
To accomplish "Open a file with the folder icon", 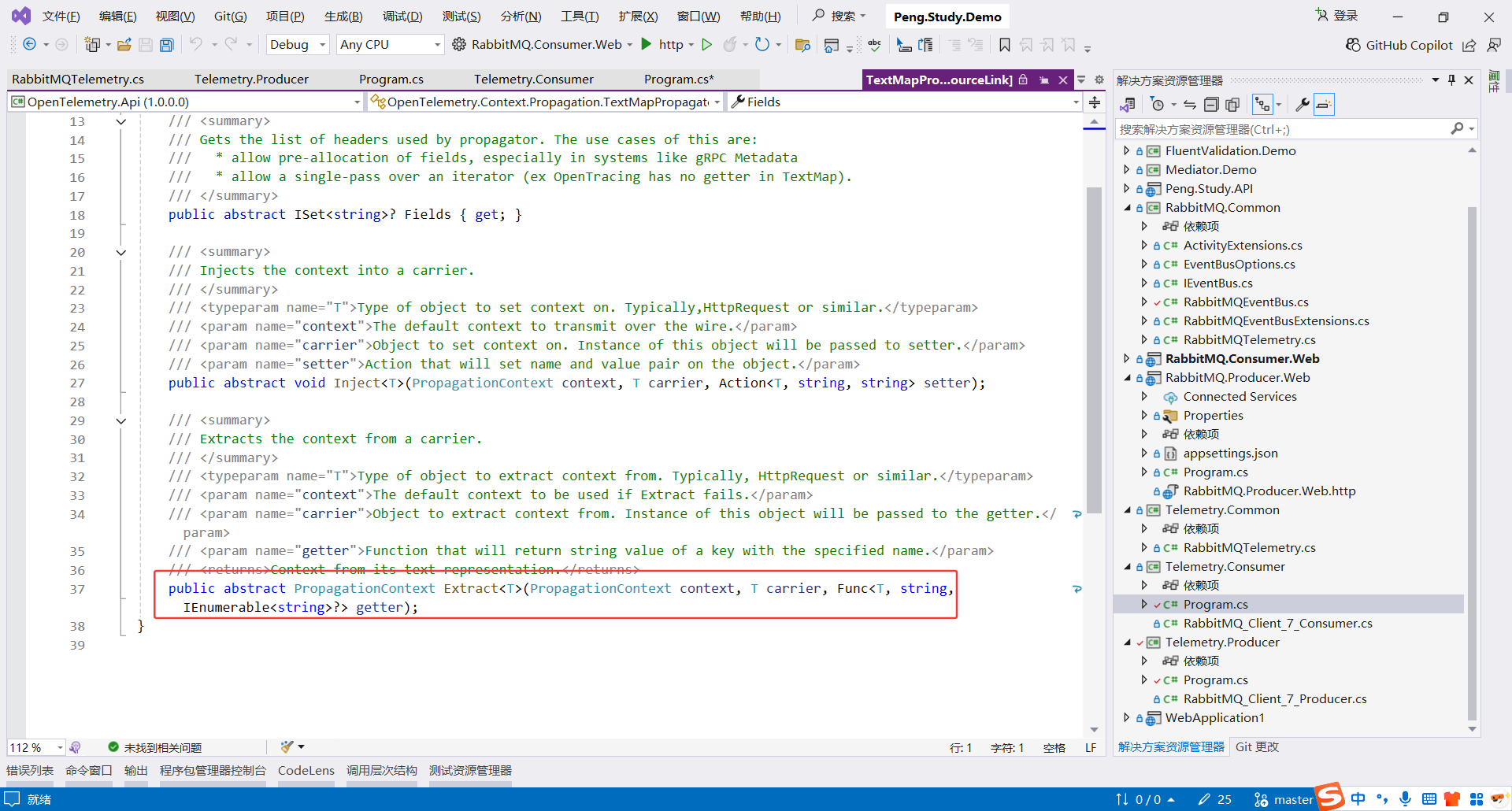I will tap(124, 45).
